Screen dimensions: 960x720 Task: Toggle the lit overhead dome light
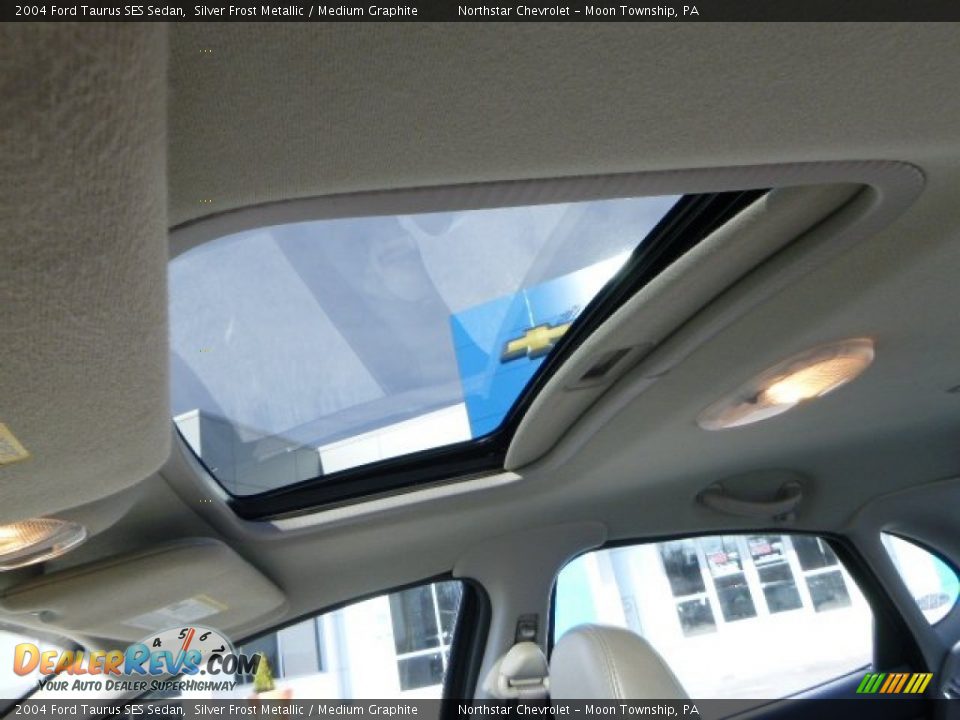tap(787, 383)
